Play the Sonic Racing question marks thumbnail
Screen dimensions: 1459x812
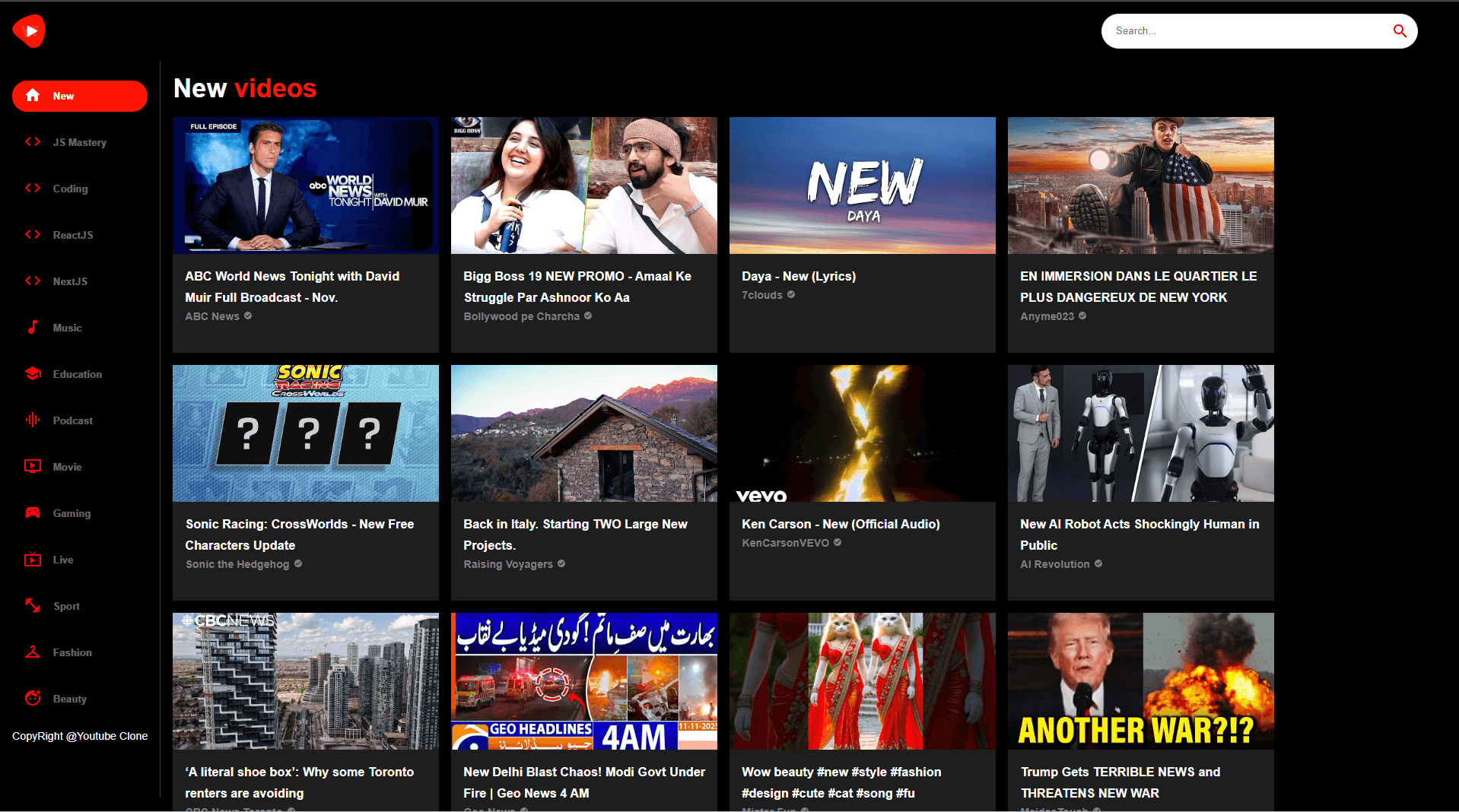tap(306, 433)
